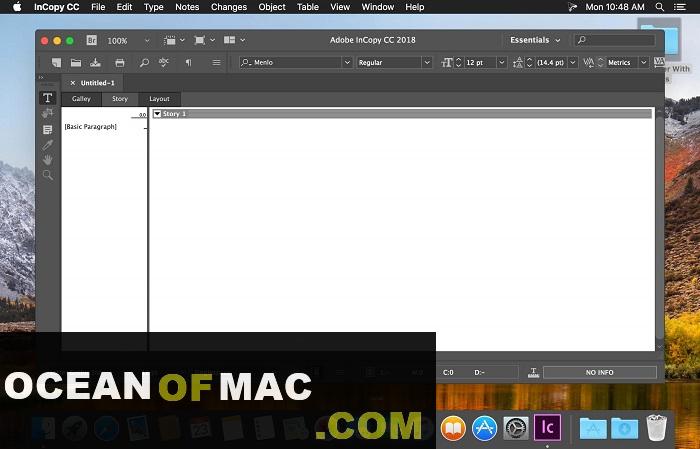The image size is (700, 449).
Task: Select the Zoom tool in the tools panel
Action: click(x=48, y=175)
